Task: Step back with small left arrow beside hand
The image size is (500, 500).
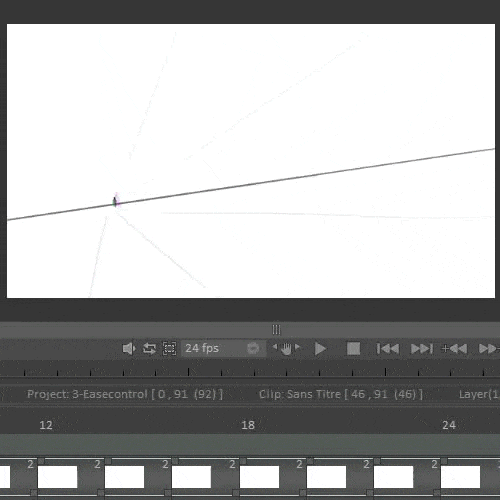Action: (275, 347)
